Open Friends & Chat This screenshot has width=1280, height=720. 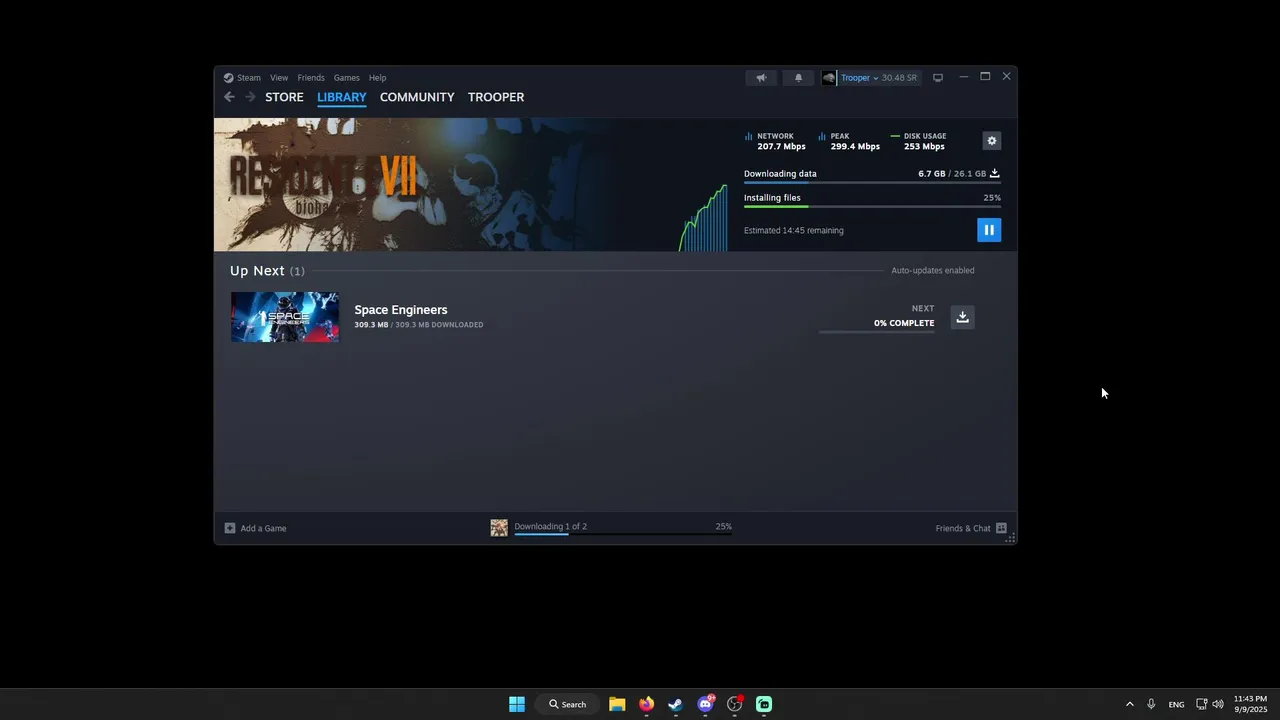point(963,528)
